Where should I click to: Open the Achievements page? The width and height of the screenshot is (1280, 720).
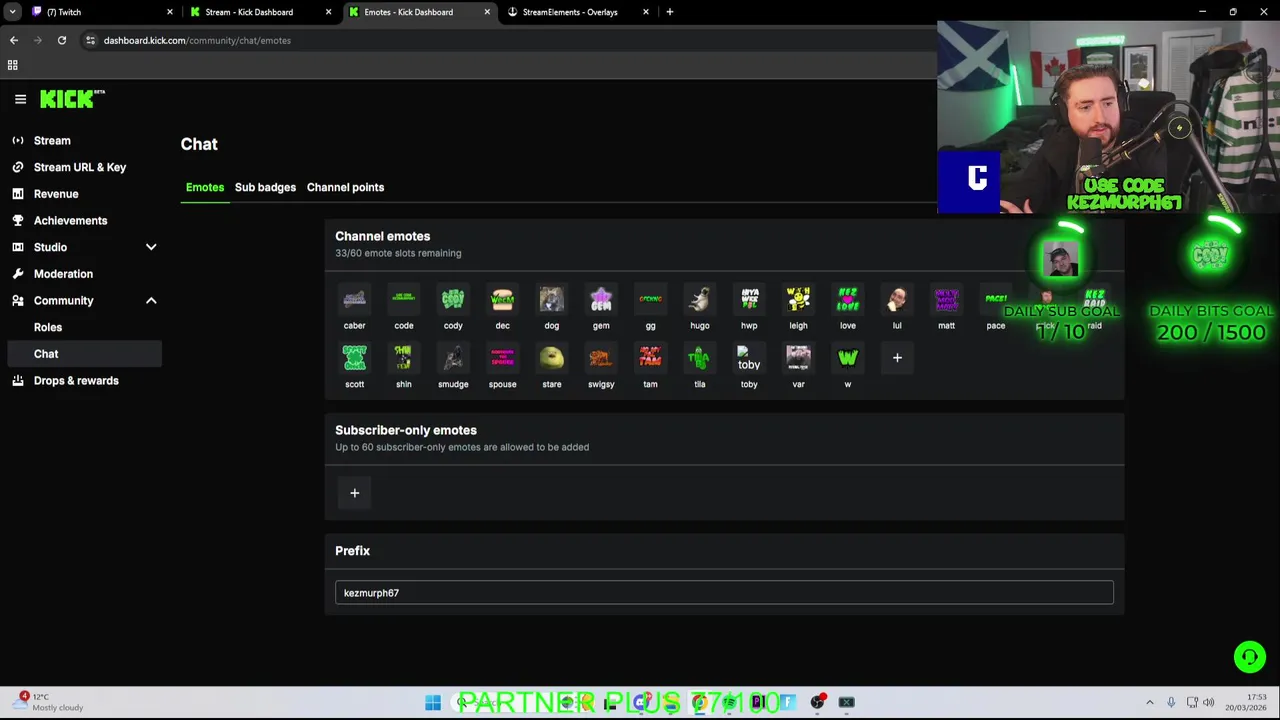84,220
